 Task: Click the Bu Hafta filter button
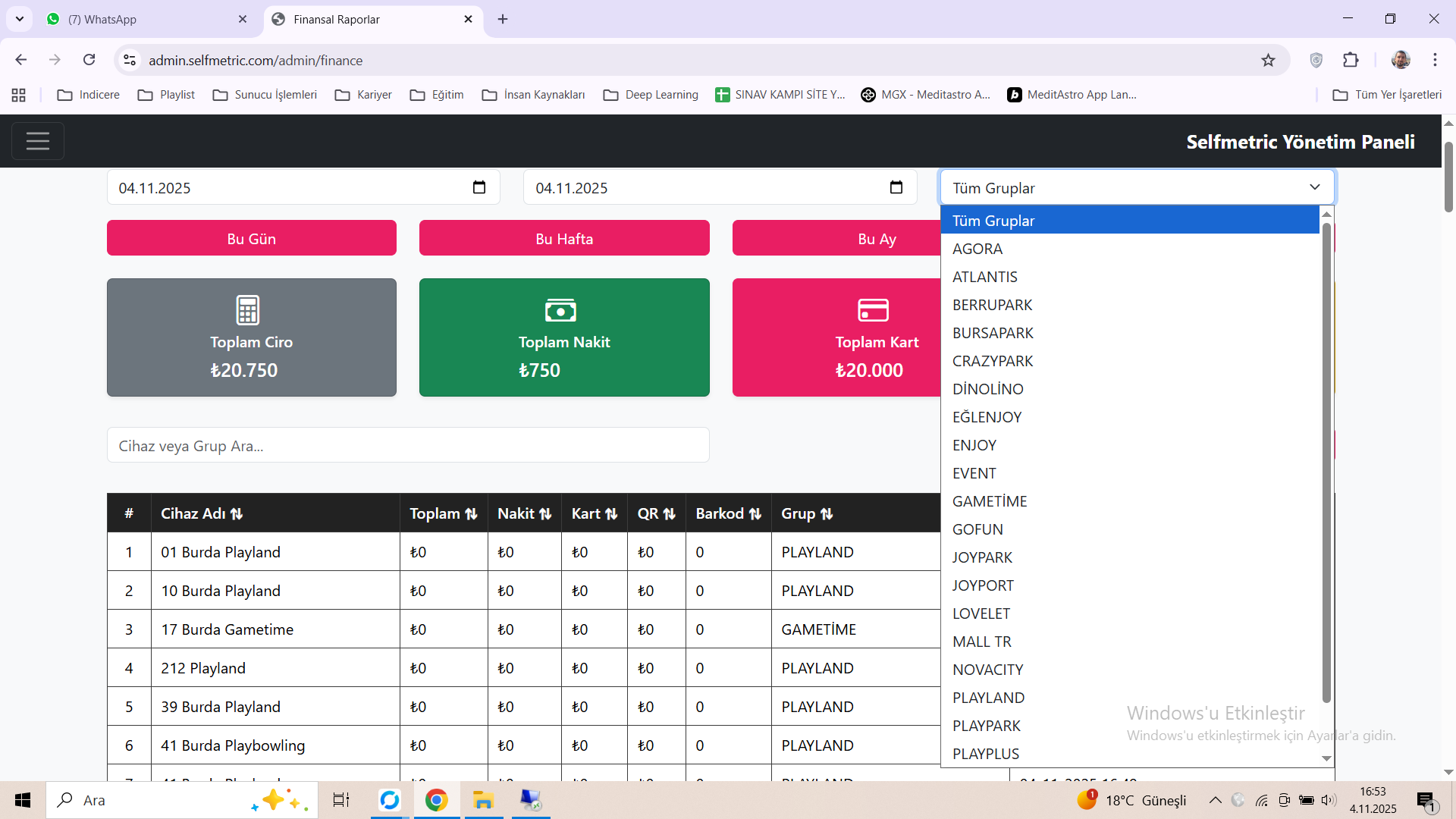tap(564, 238)
